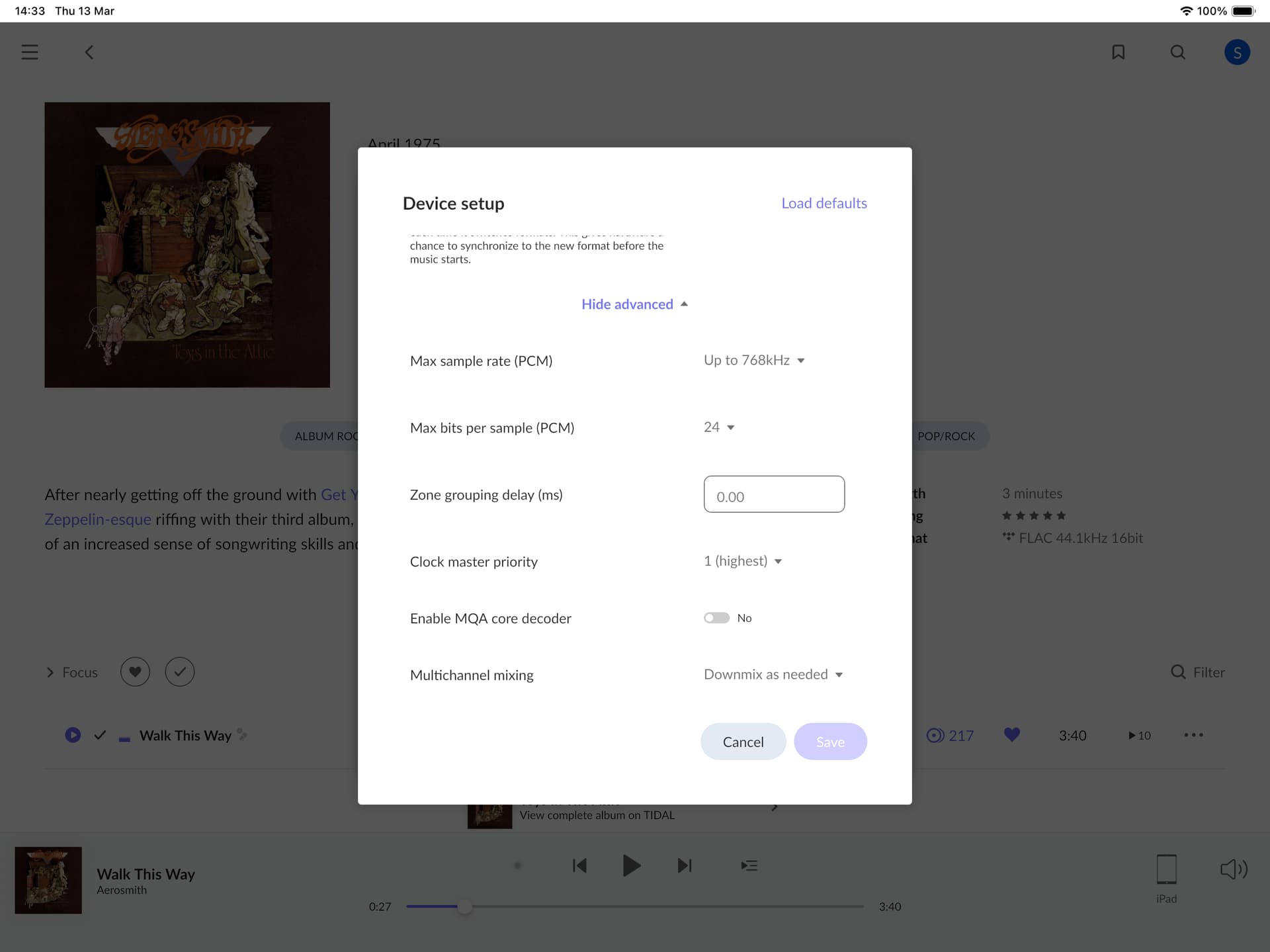Toggle Enable MQA core decoder switch
The height and width of the screenshot is (952, 1270).
[716, 618]
